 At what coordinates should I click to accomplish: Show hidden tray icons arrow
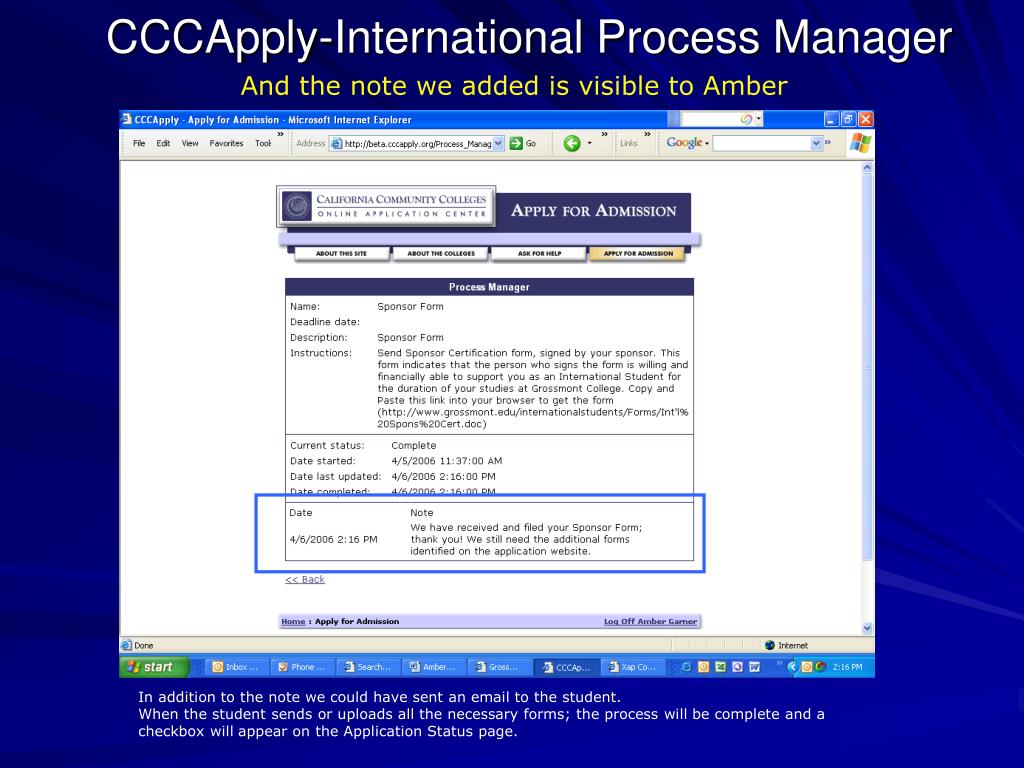pyautogui.click(x=793, y=667)
